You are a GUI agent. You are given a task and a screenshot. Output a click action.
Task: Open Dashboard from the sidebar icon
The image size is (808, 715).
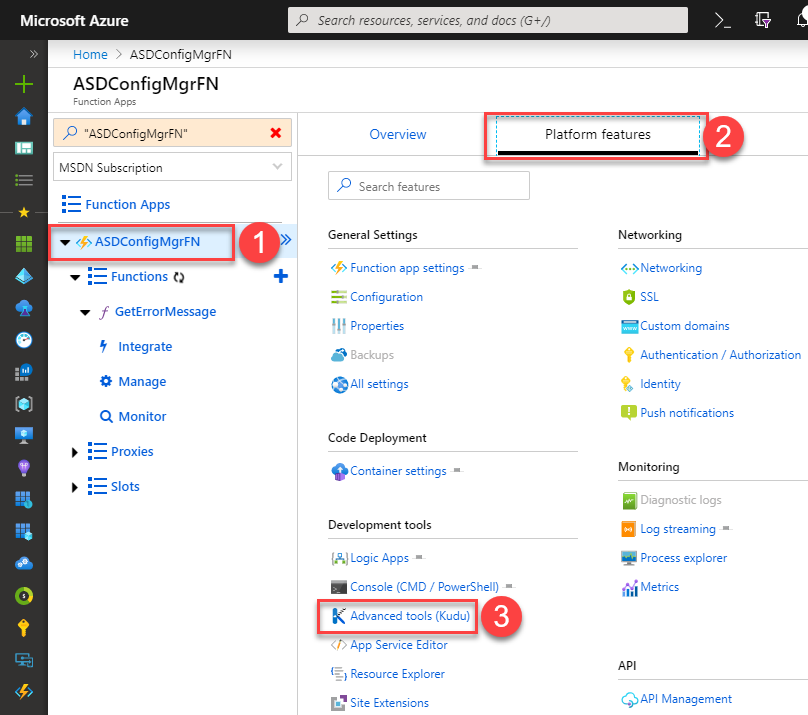click(x=24, y=148)
